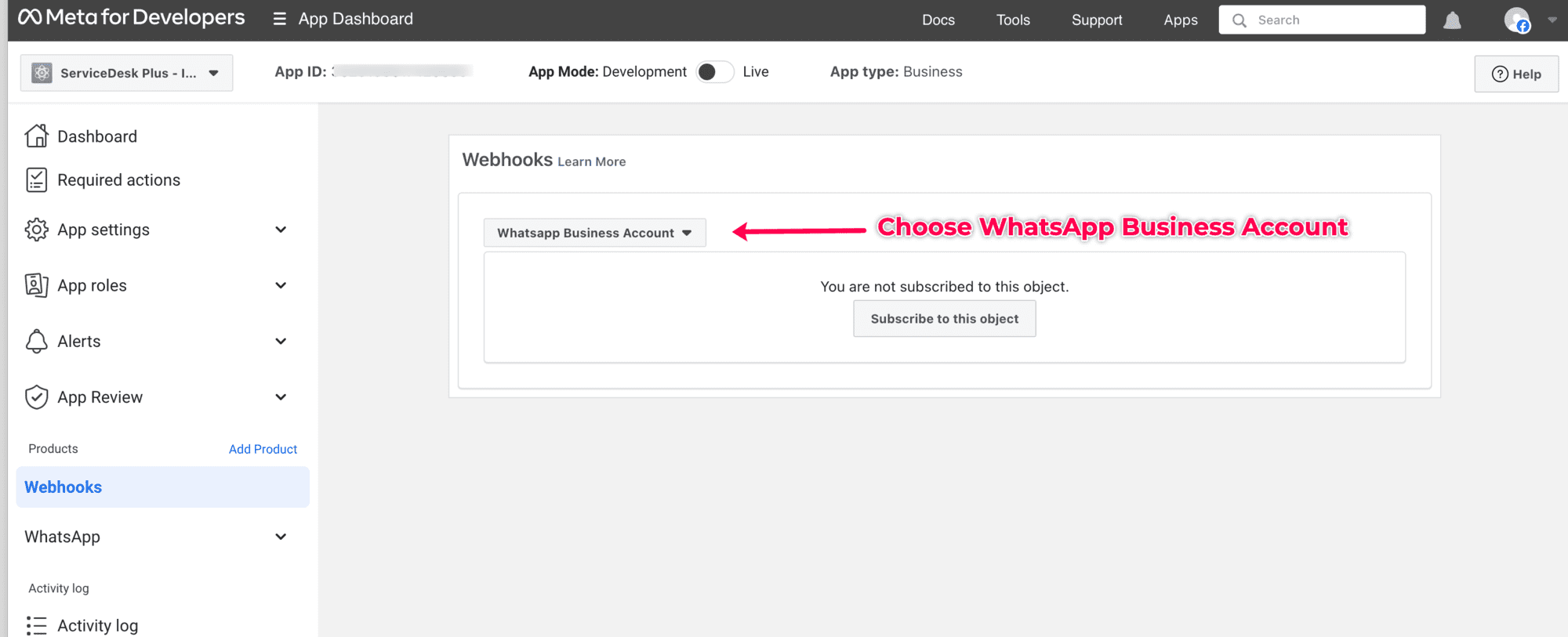The image size is (1568, 637).
Task: Click the App type: Business label
Action: pos(896,71)
